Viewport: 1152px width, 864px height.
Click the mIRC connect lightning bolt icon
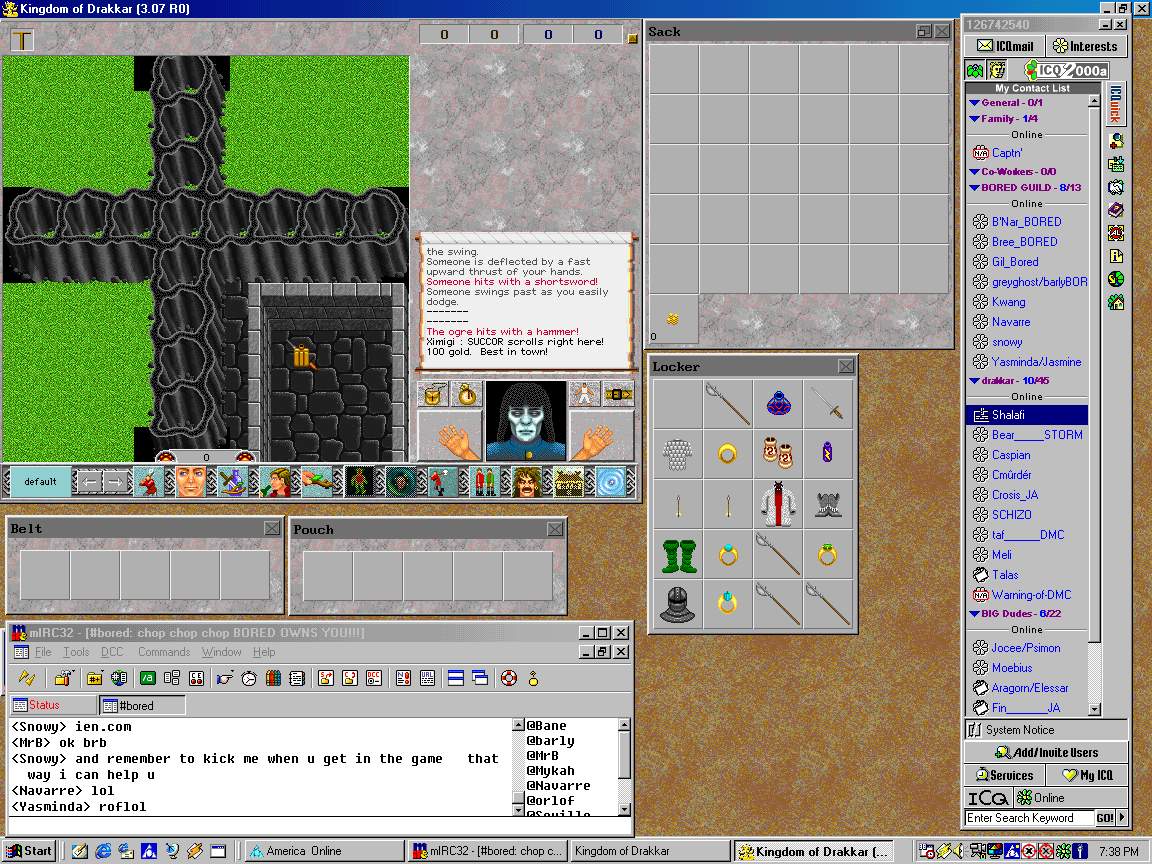tap(27, 678)
